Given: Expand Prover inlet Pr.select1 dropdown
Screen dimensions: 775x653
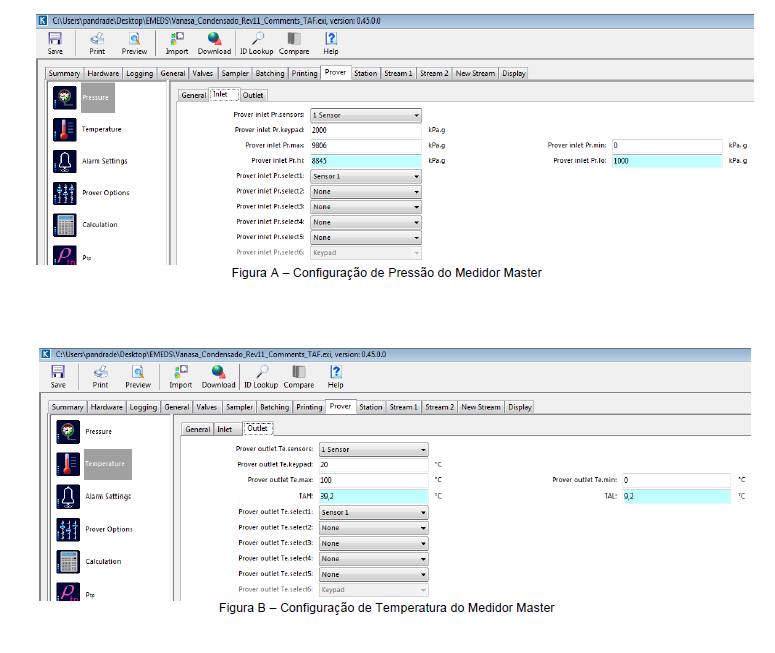Looking at the screenshot, I should pyautogui.click(x=366, y=176).
